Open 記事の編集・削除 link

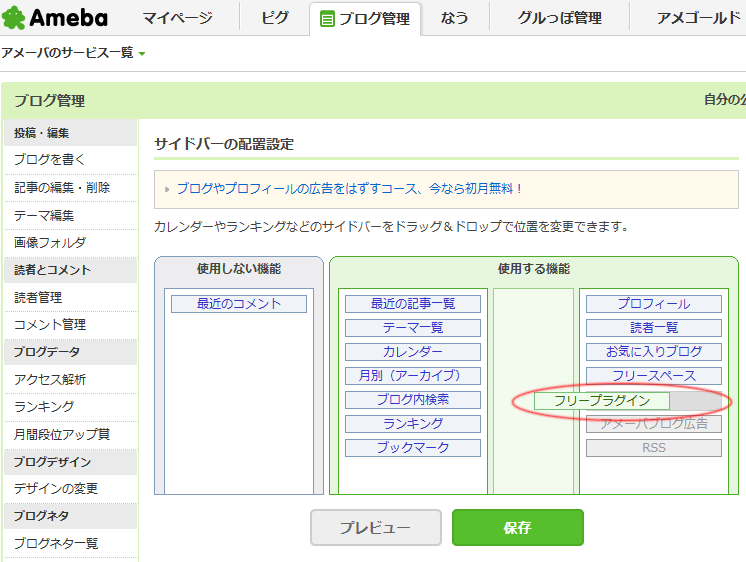pos(62,187)
